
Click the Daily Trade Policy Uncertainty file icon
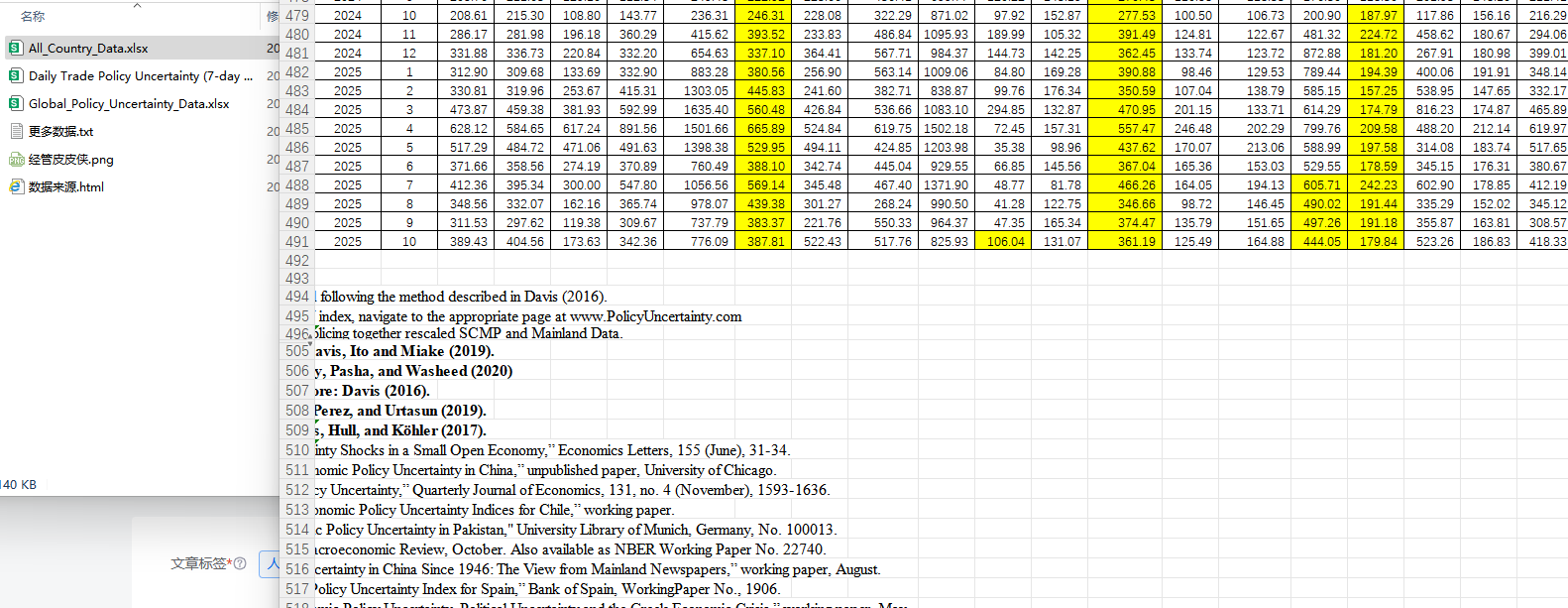click(x=16, y=75)
